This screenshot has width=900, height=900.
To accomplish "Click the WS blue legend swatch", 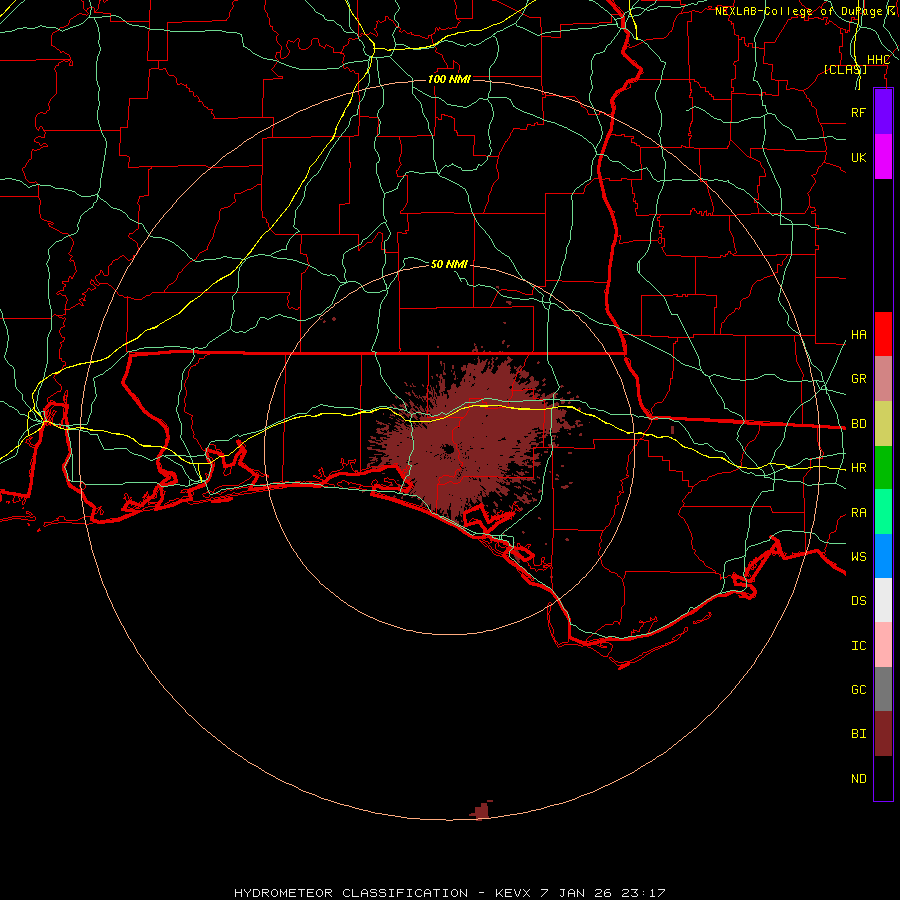I will 883,556.
